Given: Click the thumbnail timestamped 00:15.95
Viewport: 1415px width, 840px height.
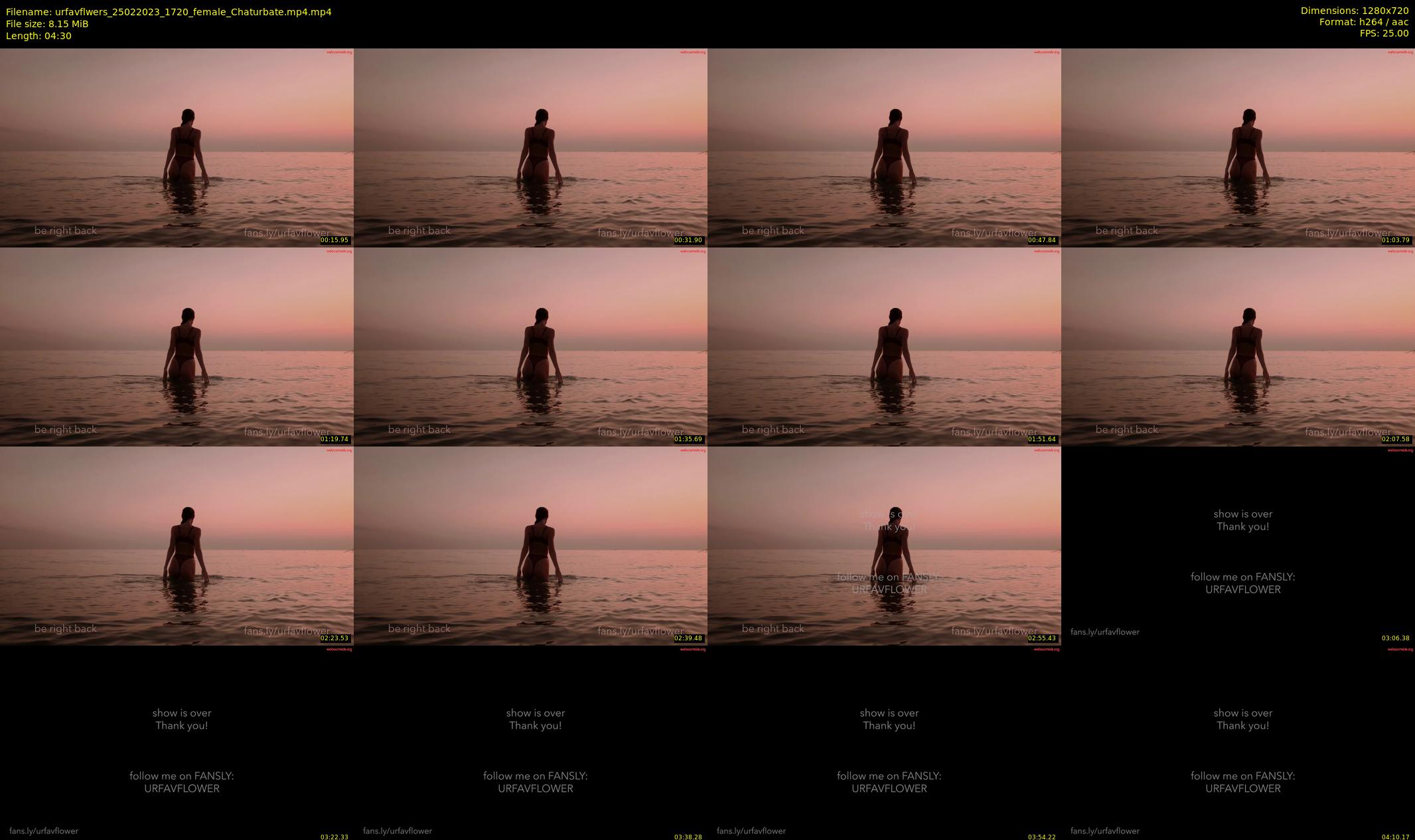Looking at the screenshot, I should pyautogui.click(x=177, y=147).
